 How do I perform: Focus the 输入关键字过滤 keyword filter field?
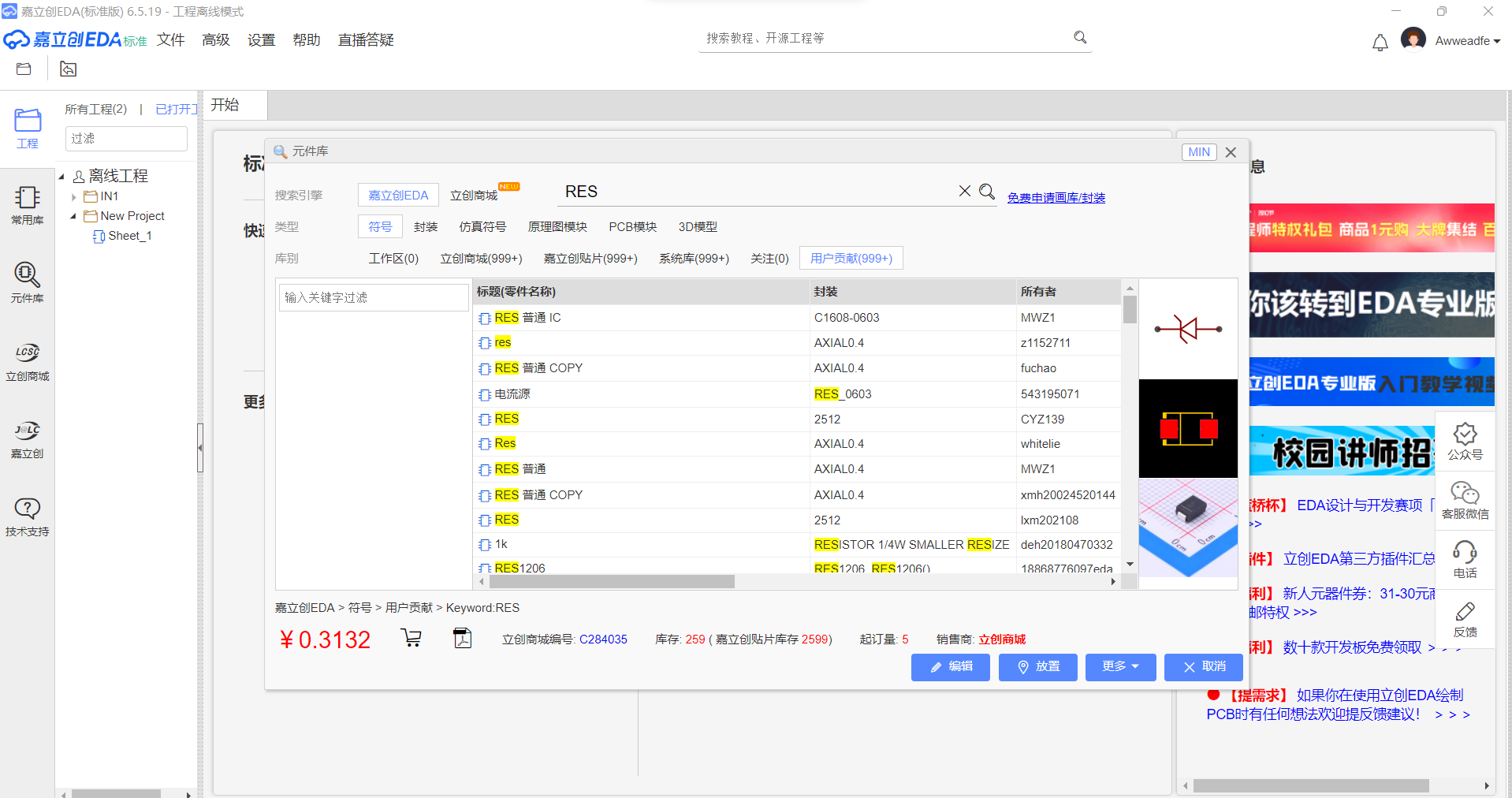coord(374,297)
